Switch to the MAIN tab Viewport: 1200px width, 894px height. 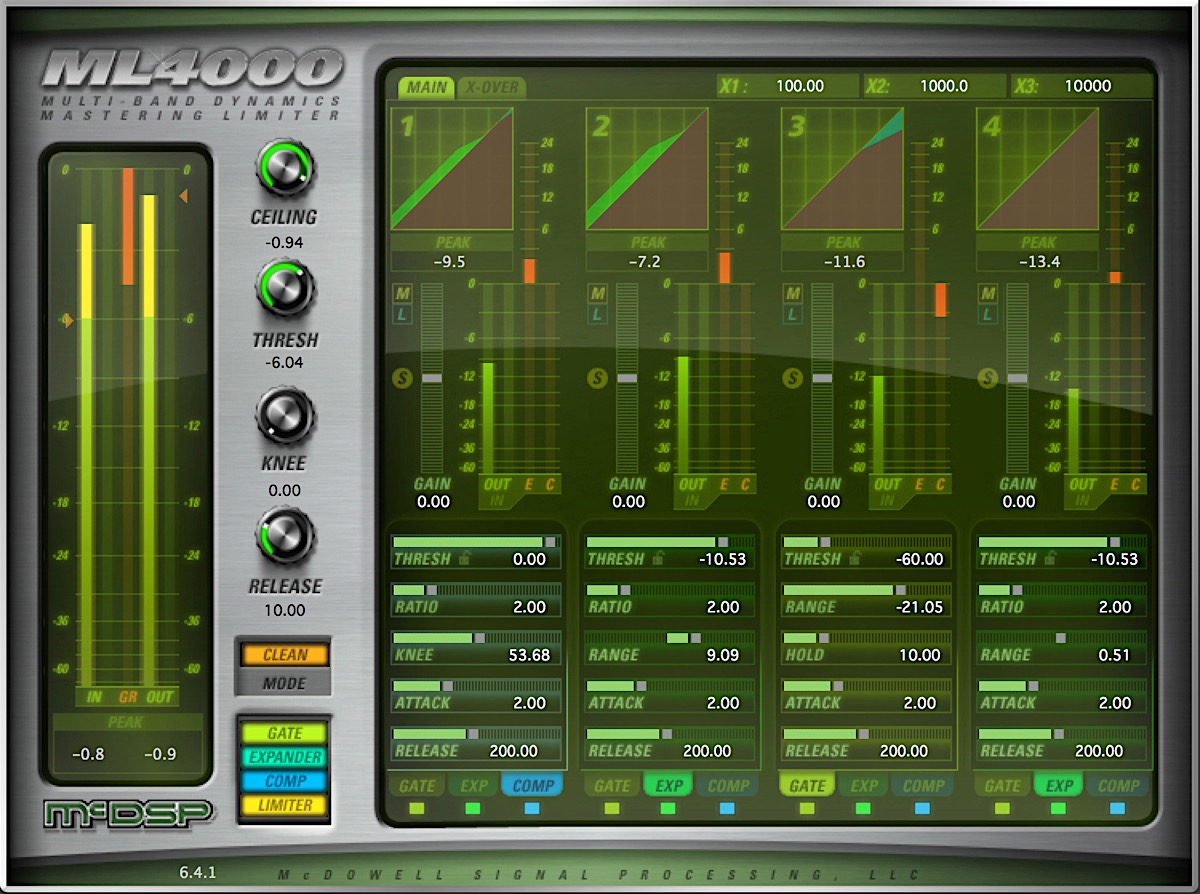click(426, 87)
